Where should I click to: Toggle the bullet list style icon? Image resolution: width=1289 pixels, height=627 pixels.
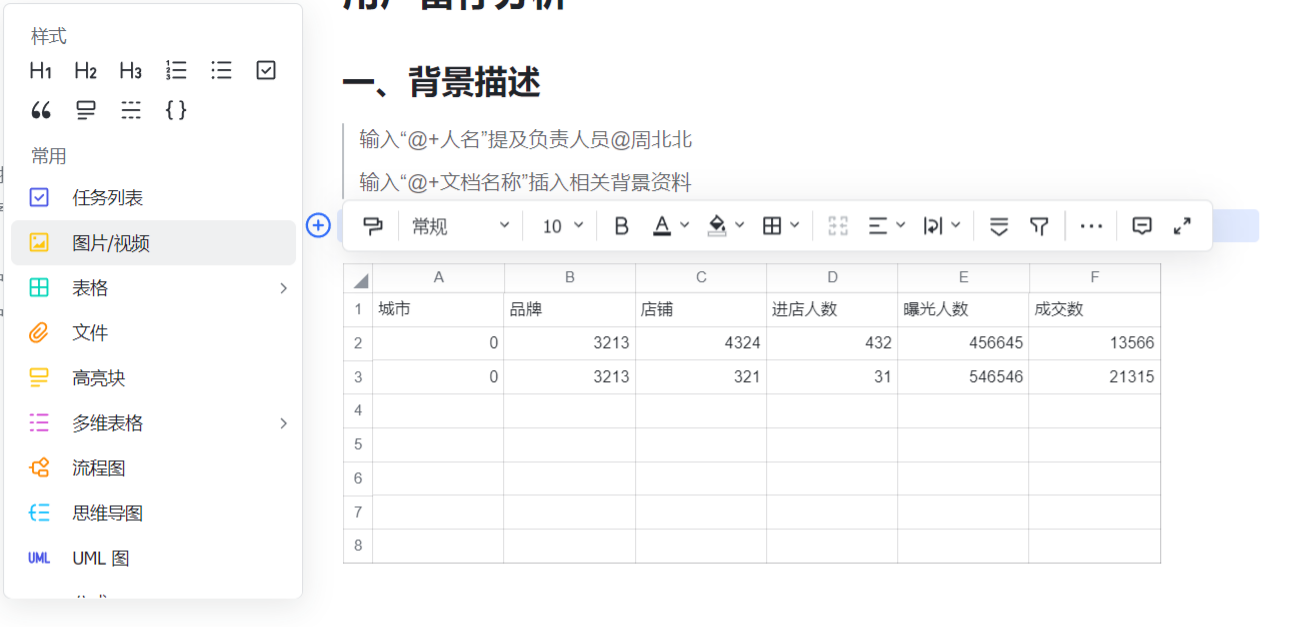coord(220,70)
